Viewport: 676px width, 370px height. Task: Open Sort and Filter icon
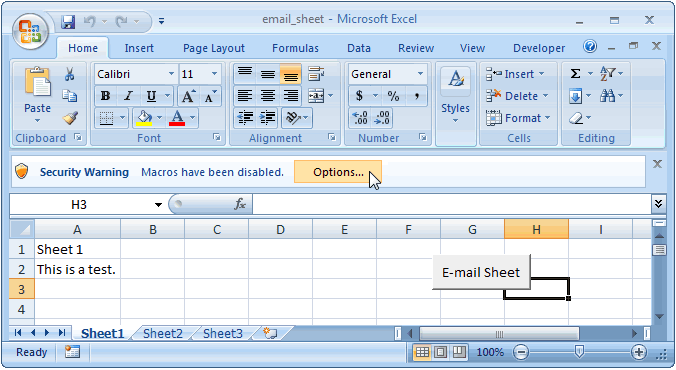pyautogui.click(x=607, y=74)
